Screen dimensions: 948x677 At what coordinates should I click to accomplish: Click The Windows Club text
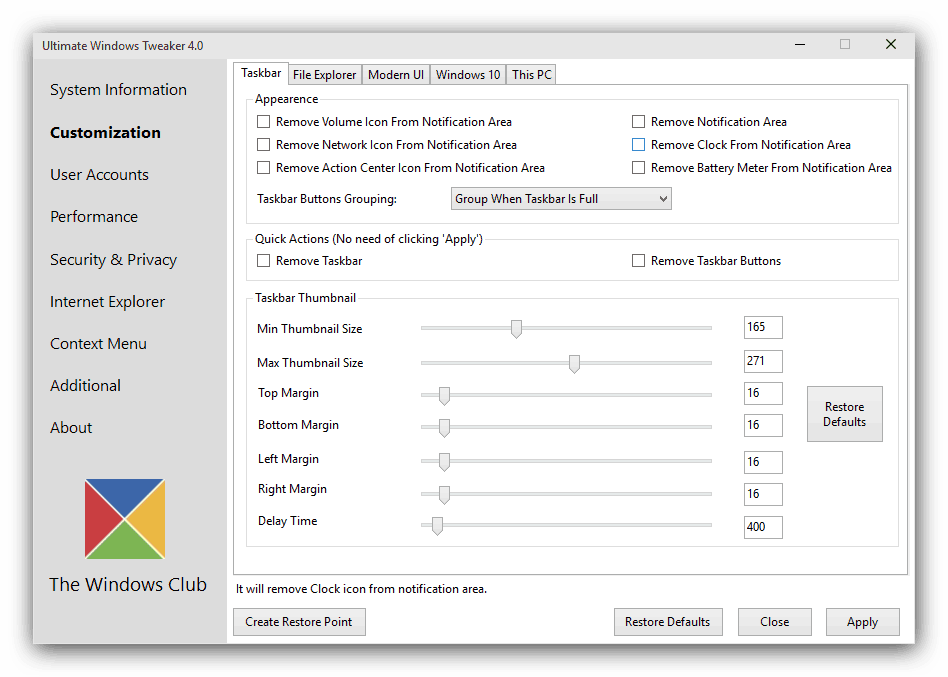click(128, 585)
